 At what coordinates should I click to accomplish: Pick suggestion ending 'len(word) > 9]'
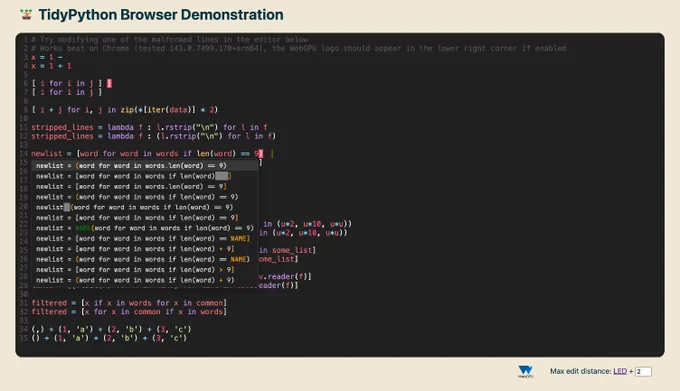click(145, 270)
